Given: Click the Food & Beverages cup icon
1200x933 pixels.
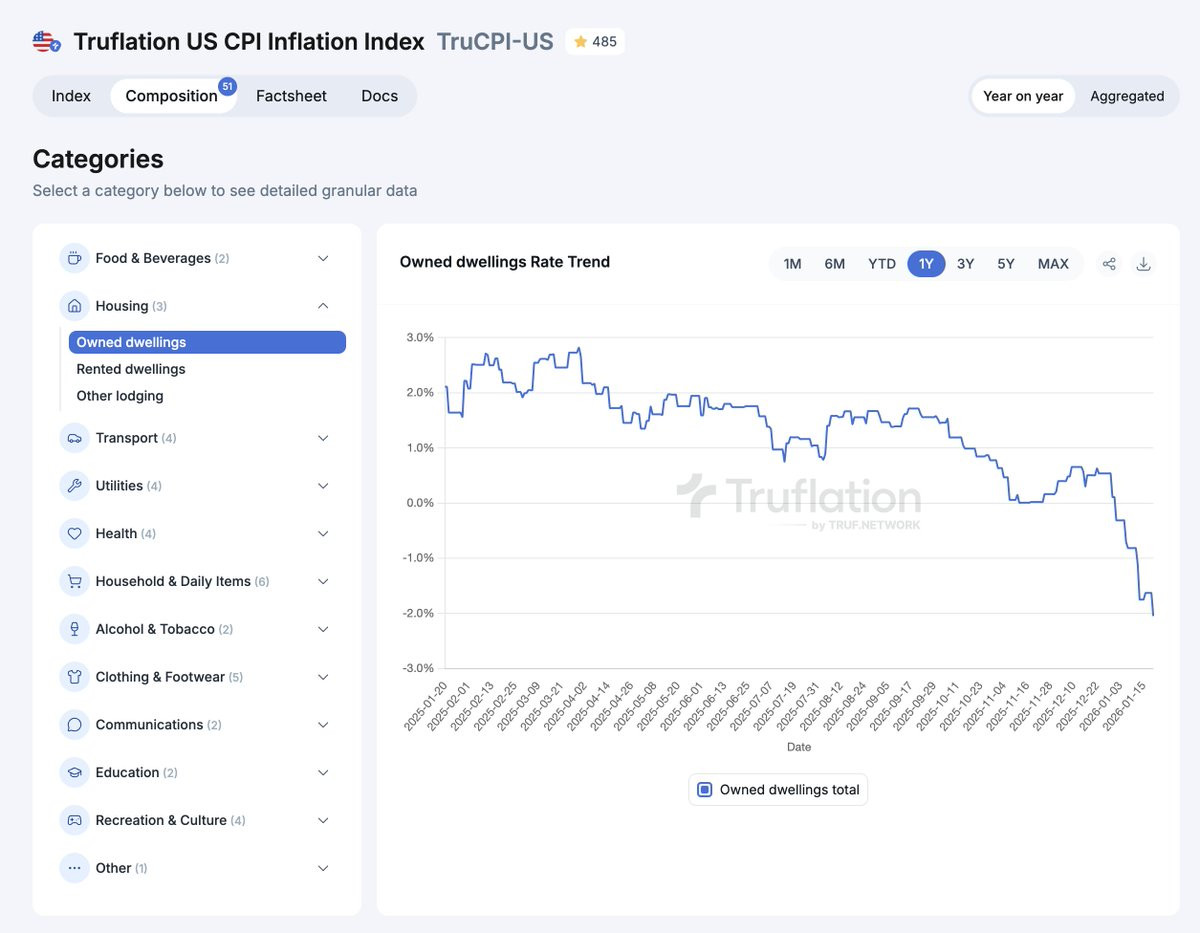Looking at the screenshot, I should coord(74,258).
